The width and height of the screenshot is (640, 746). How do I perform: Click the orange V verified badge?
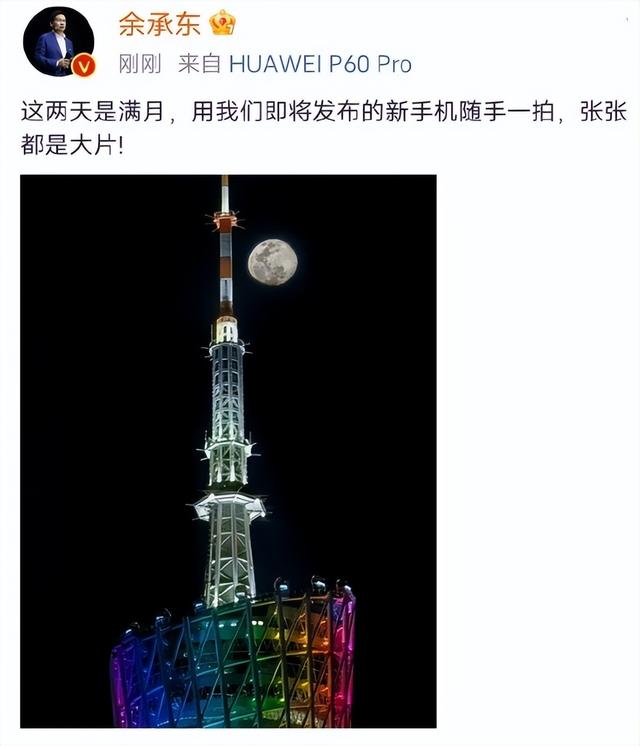click(x=84, y=66)
